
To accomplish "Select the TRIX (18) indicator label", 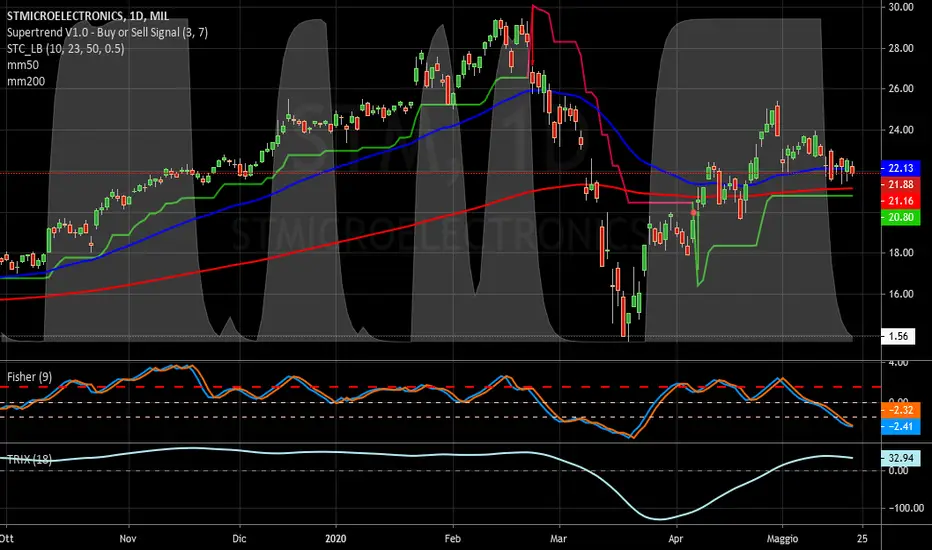I will 29,459.
